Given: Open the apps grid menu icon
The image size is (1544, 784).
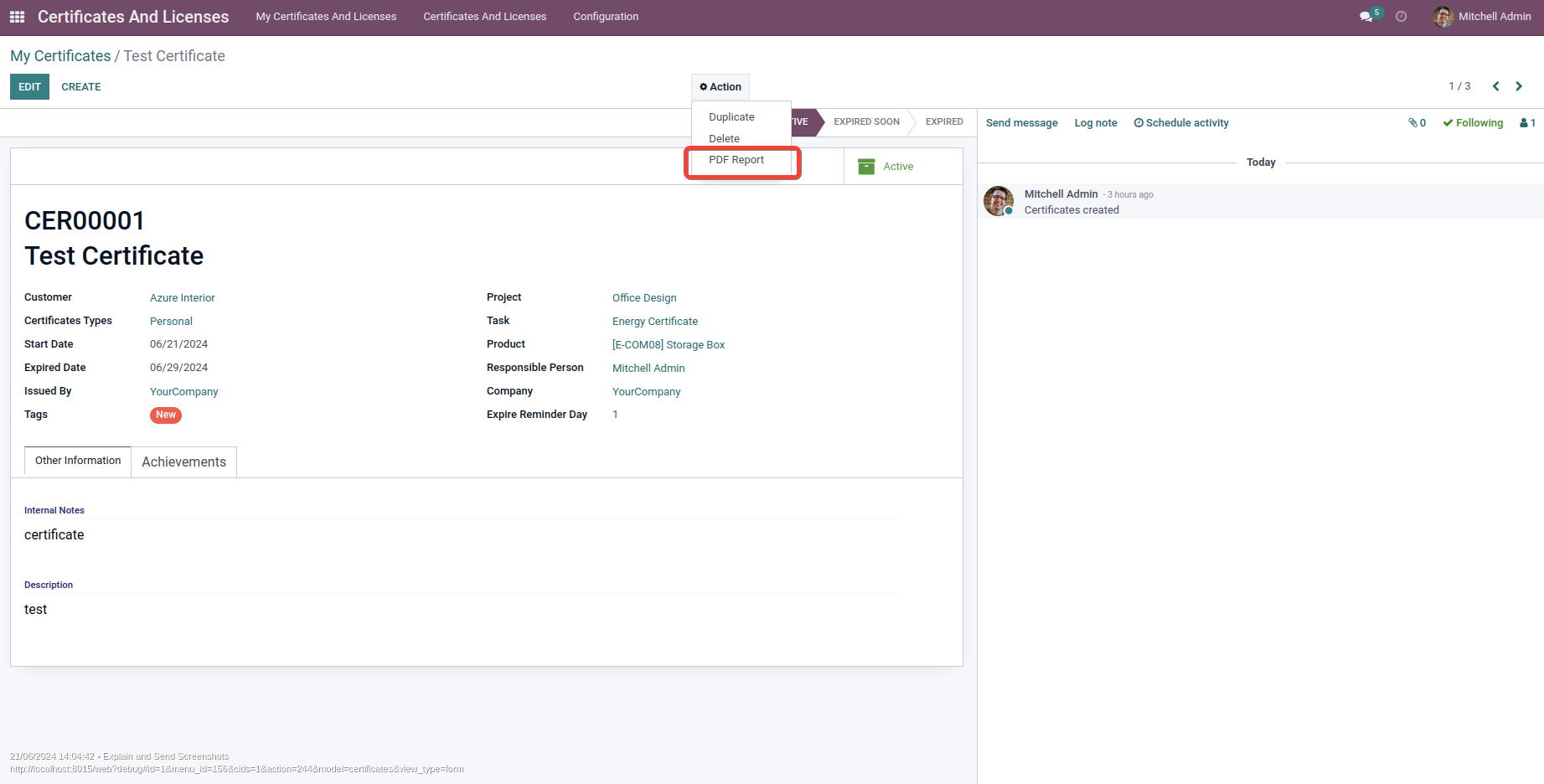Looking at the screenshot, I should tap(17, 17).
